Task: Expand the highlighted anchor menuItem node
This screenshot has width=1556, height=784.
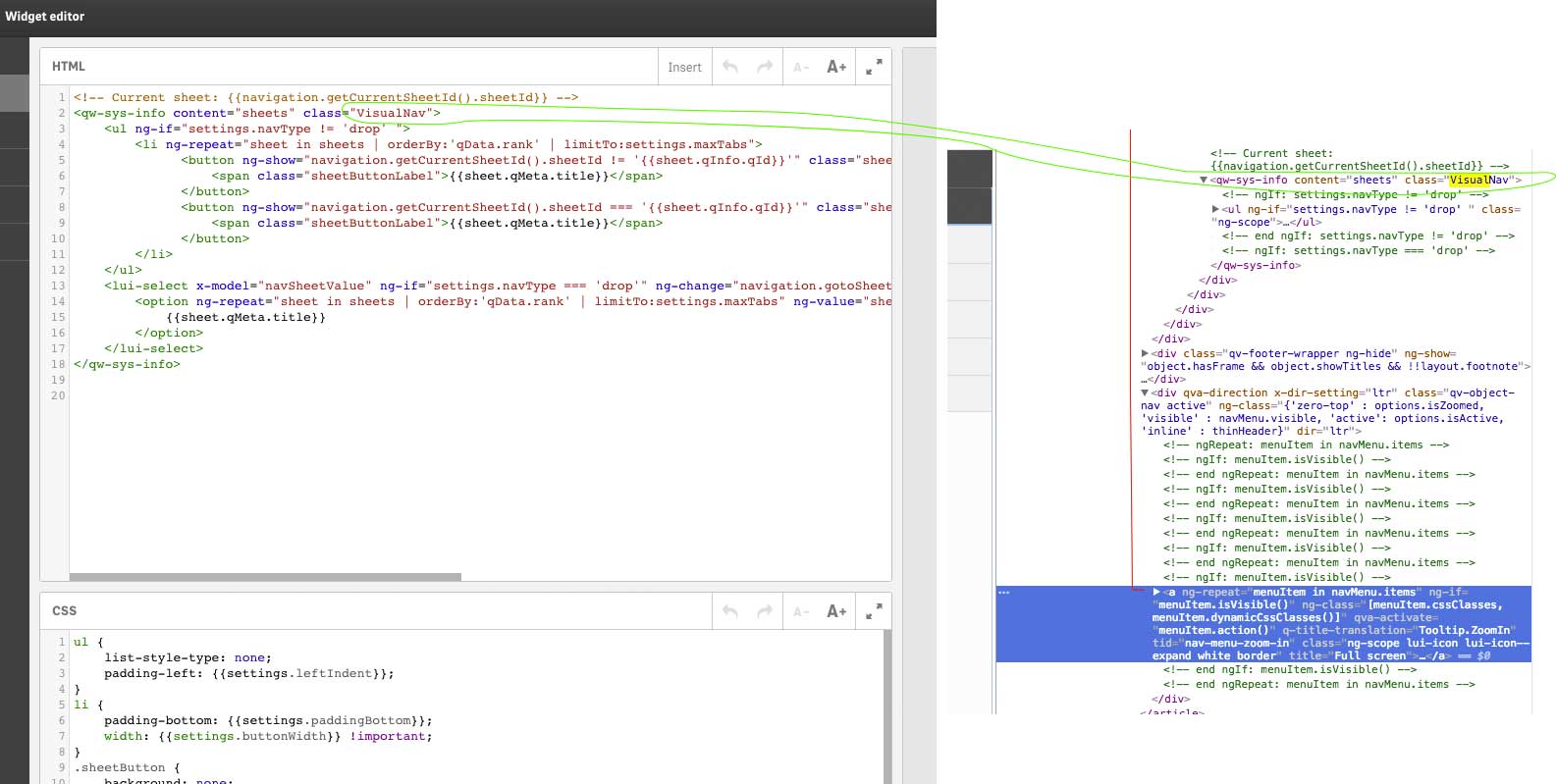Action: [x=1156, y=592]
